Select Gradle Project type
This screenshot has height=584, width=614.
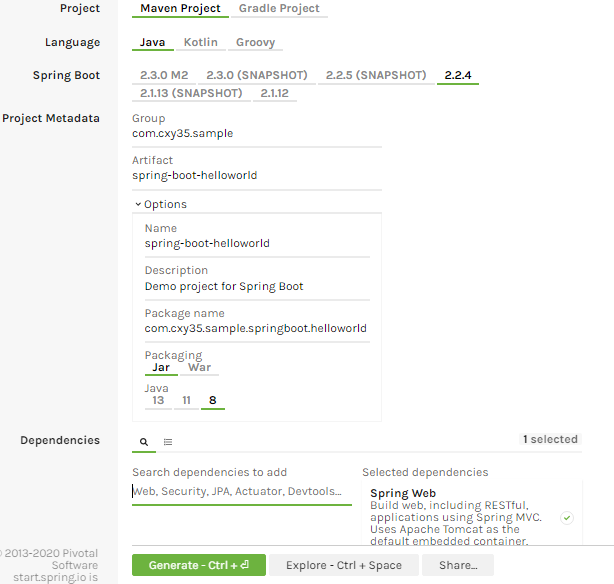[279, 9]
